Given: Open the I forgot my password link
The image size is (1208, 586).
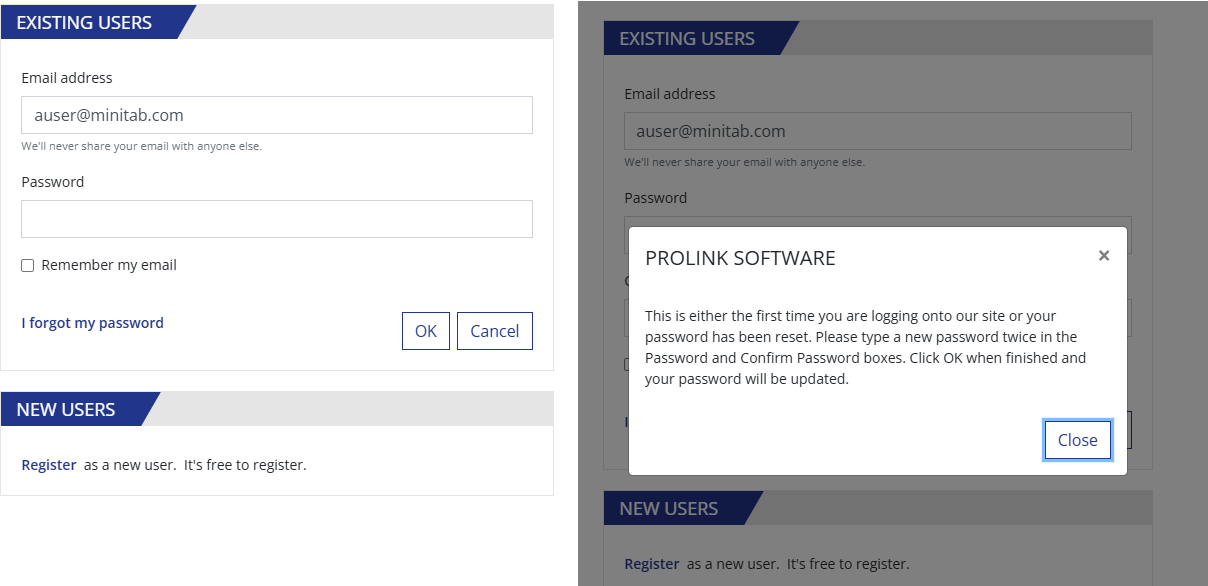Looking at the screenshot, I should point(93,323).
